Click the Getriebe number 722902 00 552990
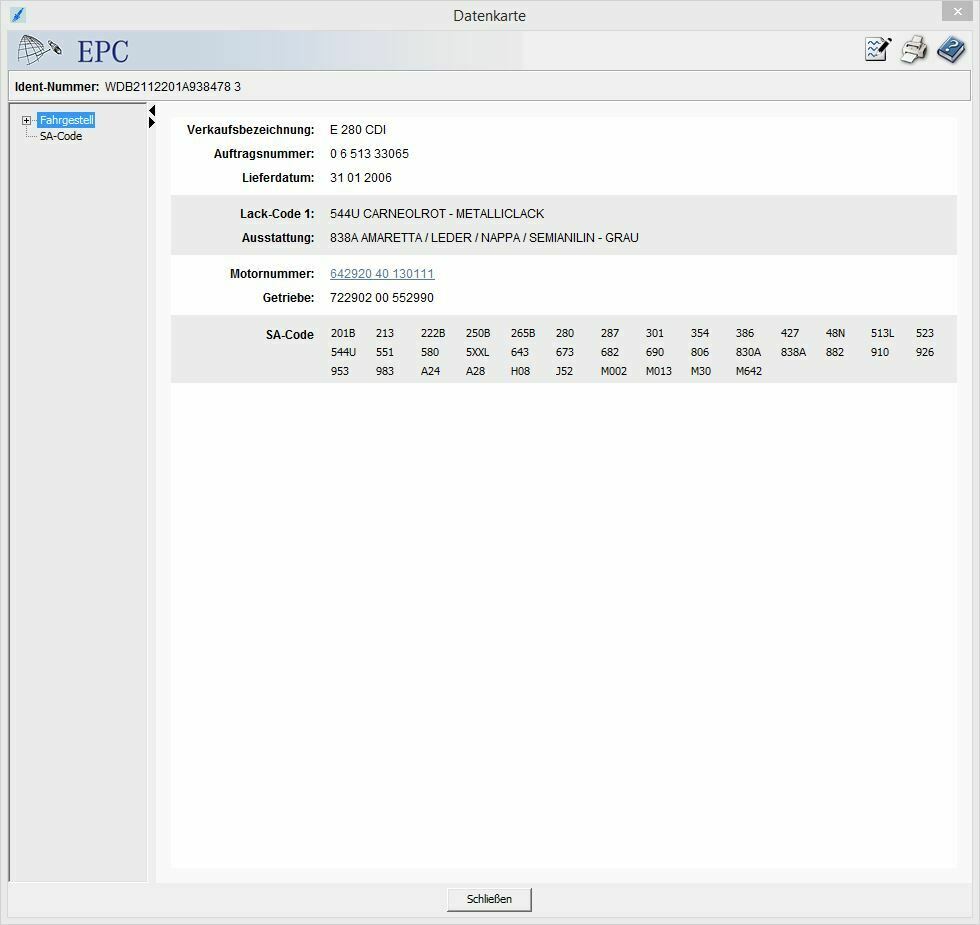 [382, 298]
